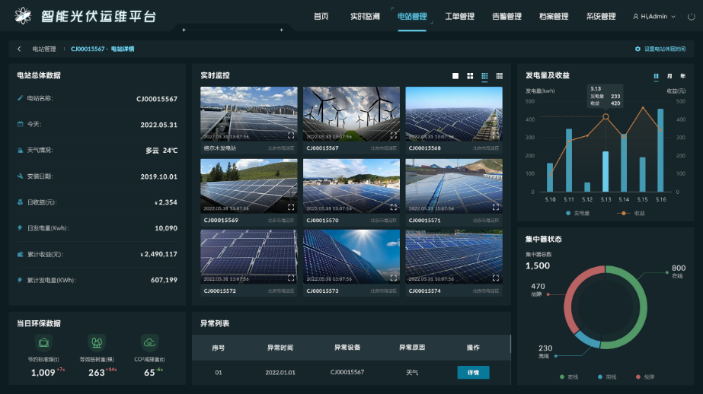Image resolution: width=703 pixels, height=394 pixels.
Task: Open the station sleep time setting link
Action: point(665,49)
